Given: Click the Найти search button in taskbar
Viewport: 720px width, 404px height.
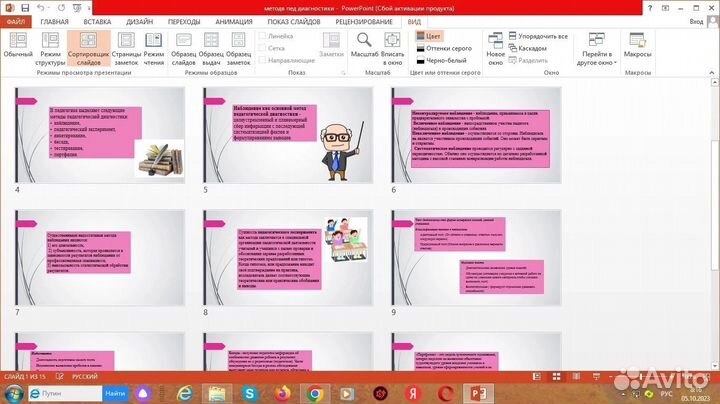Looking at the screenshot, I should [x=115, y=393].
